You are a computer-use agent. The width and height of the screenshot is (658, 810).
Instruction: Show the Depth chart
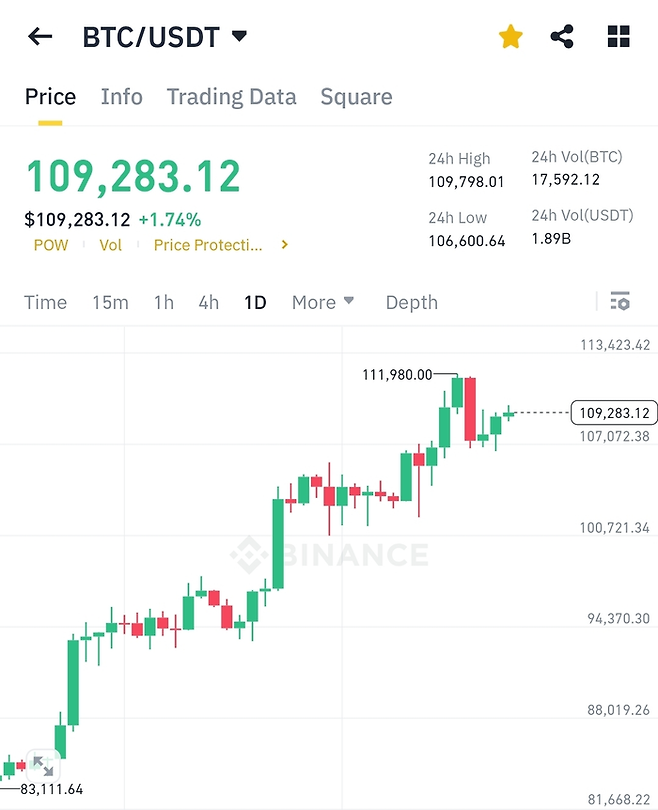411,302
